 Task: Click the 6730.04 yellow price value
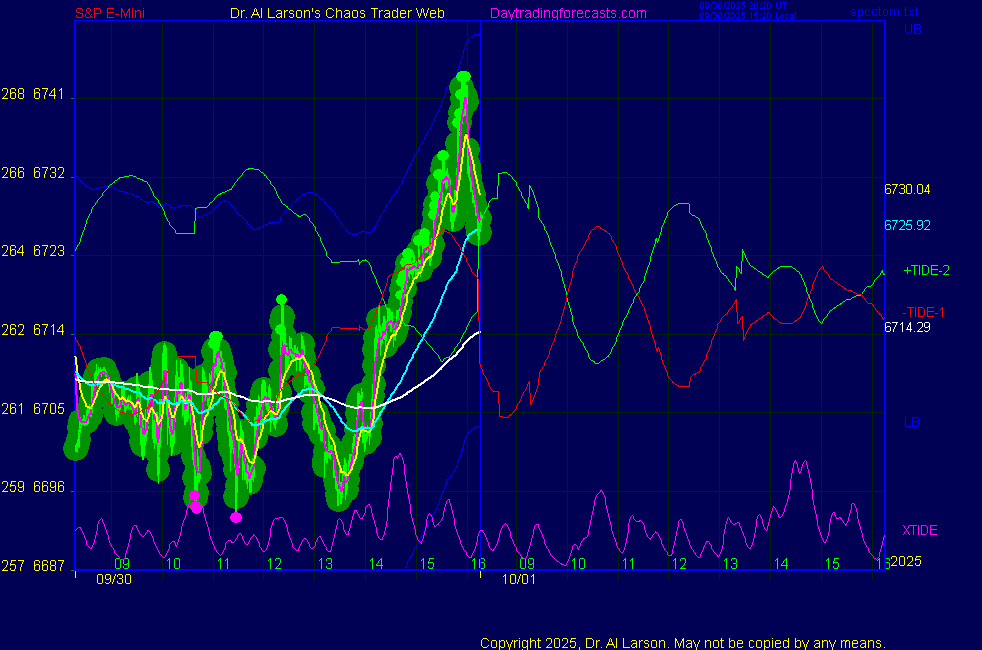pyautogui.click(x=907, y=189)
